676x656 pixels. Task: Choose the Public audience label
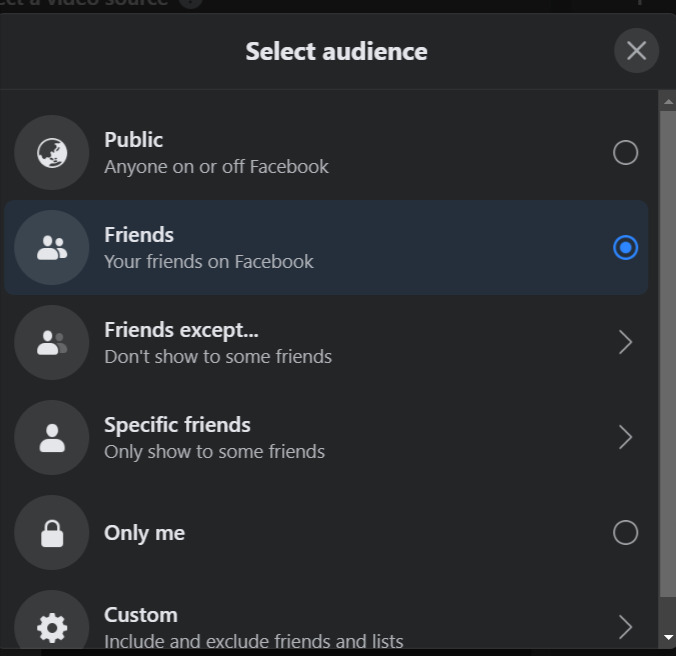(x=134, y=140)
